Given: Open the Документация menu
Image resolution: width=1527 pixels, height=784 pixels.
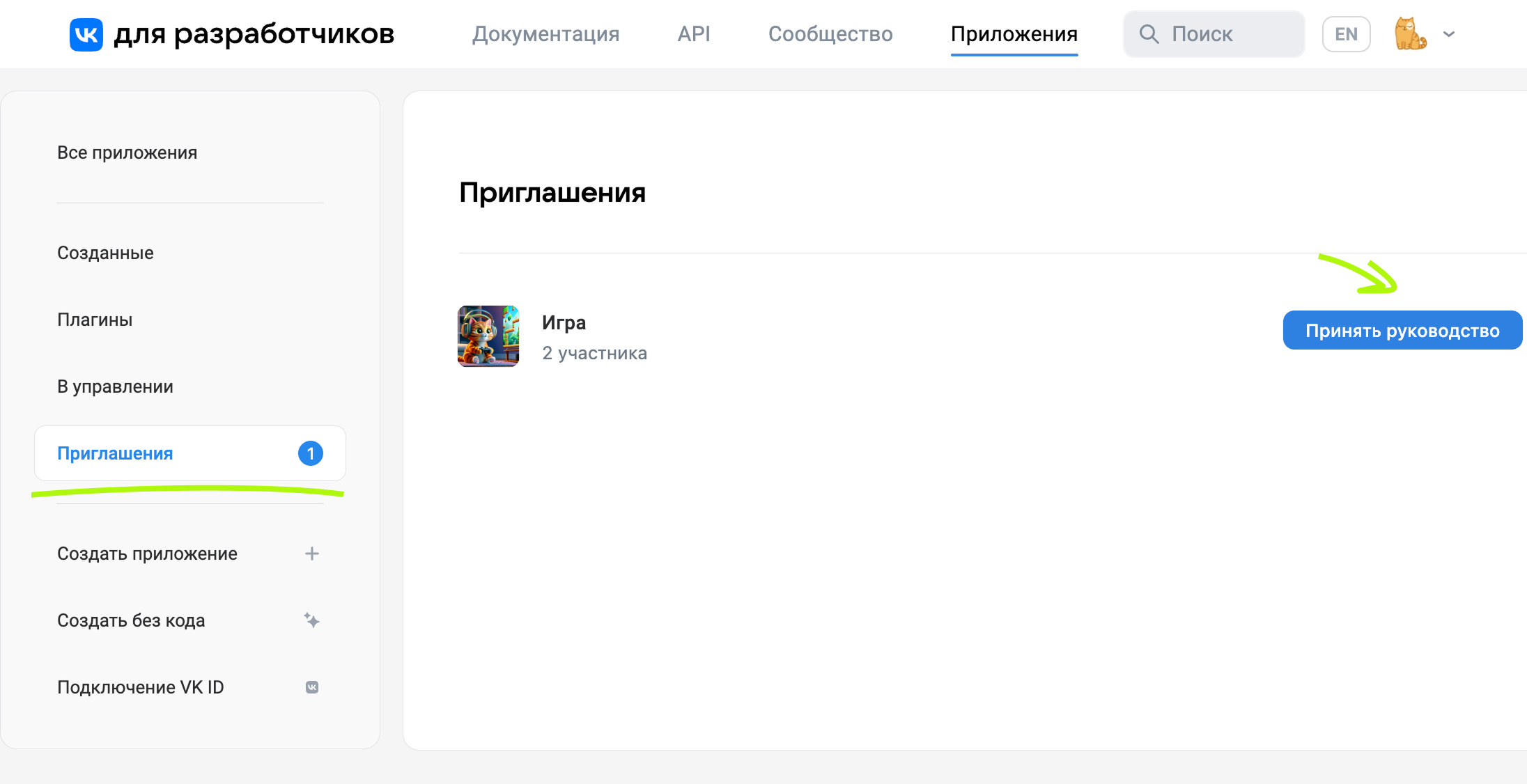Looking at the screenshot, I should (546, 34).
